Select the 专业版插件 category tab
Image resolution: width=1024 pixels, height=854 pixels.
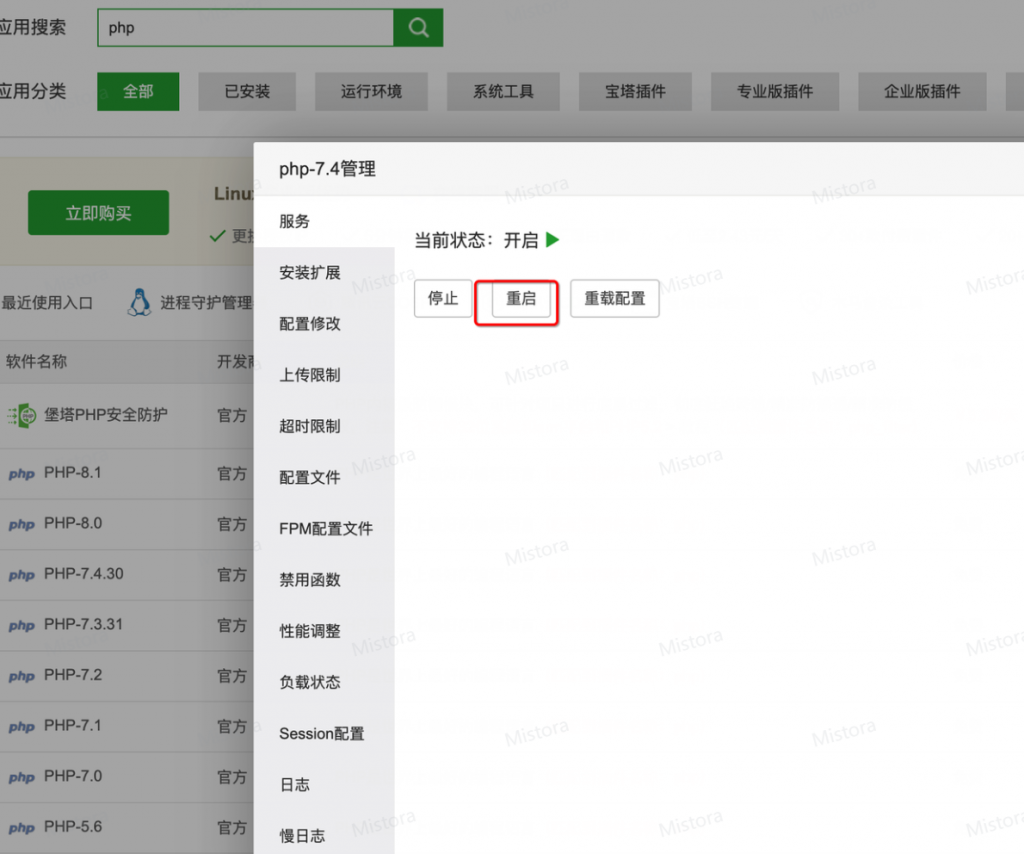(775, 91)
